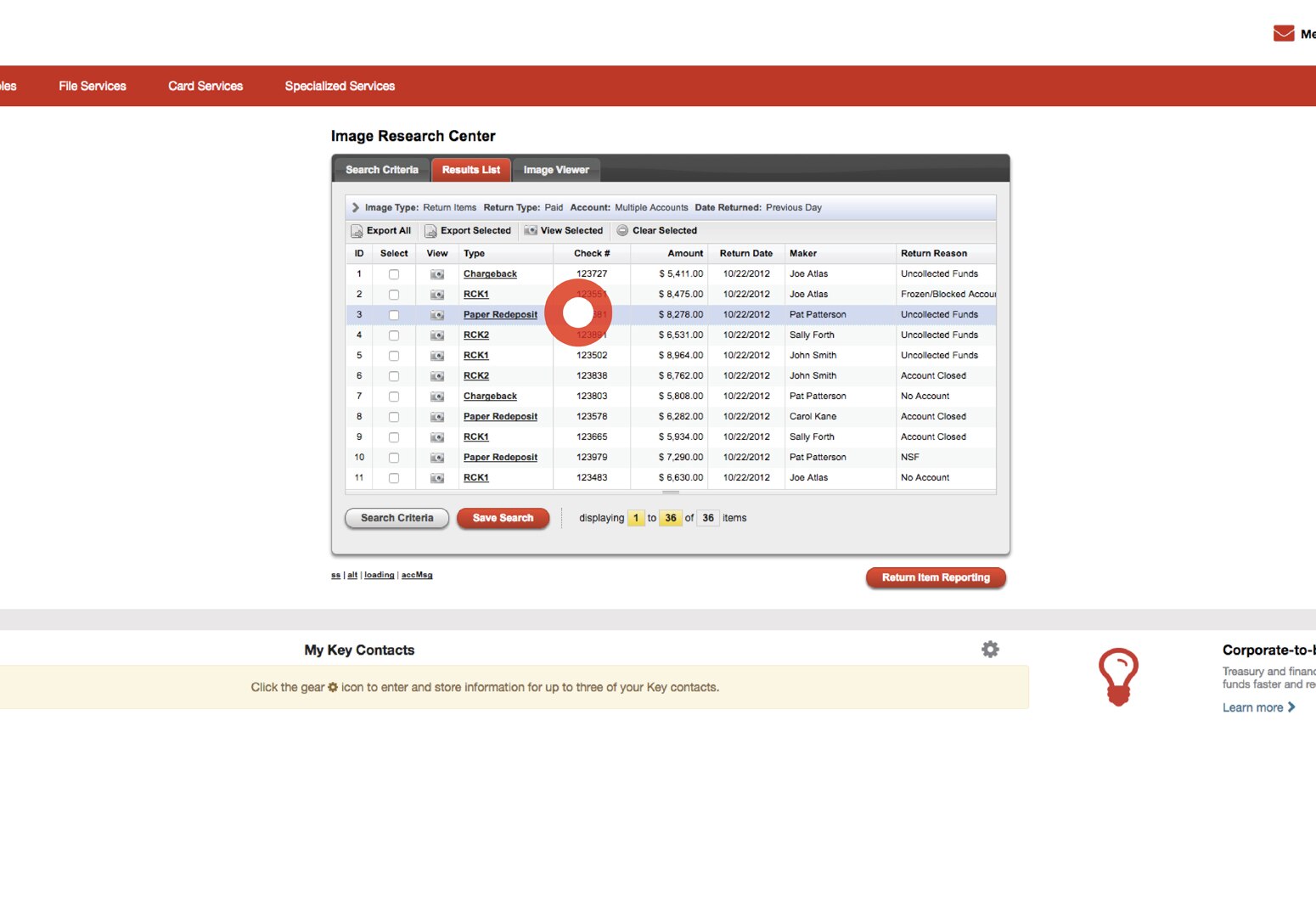Open the view icon for Paper Redeposit row 10
Viewport: 1316px width, 923px height.
coord(436,457)
